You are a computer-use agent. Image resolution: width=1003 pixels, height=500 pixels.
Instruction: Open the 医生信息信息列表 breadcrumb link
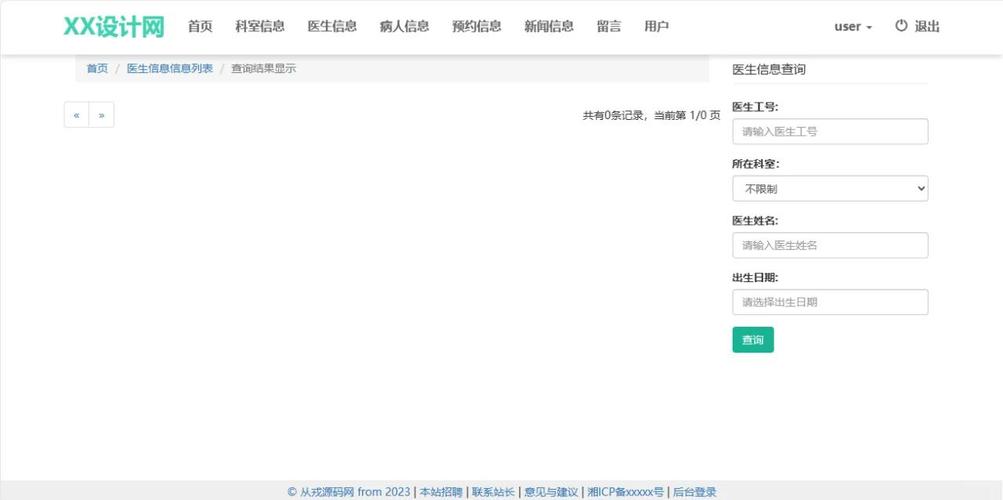[170, 68]
